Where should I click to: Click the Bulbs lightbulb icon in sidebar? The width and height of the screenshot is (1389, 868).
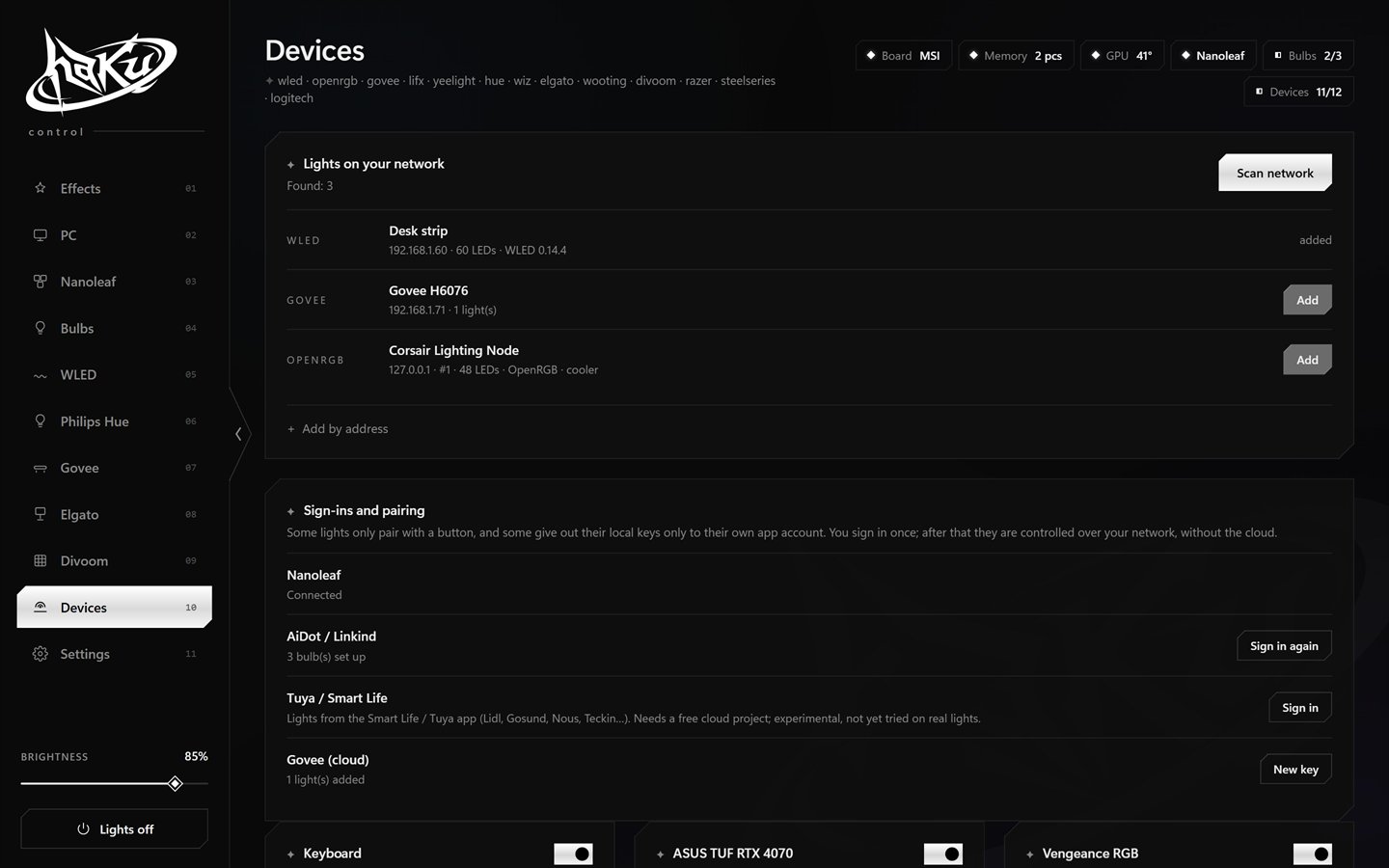click(40, 328)
